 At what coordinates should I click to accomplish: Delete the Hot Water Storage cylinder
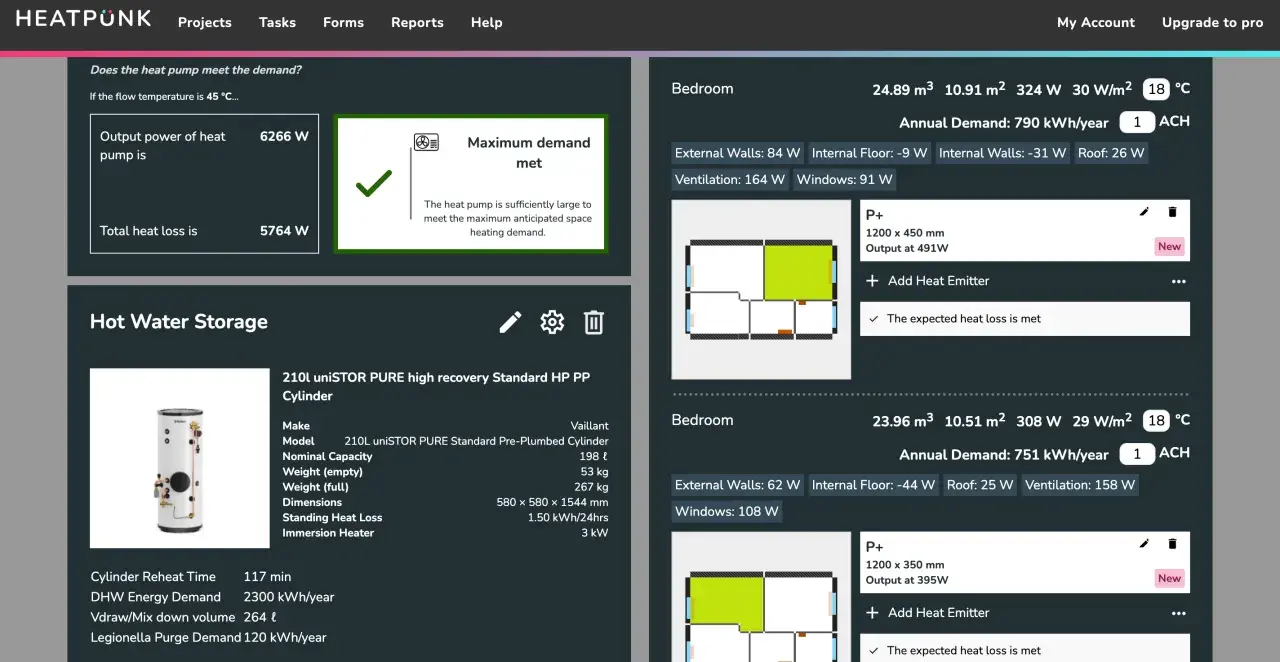pyautogui.click(x=594, y=322)
